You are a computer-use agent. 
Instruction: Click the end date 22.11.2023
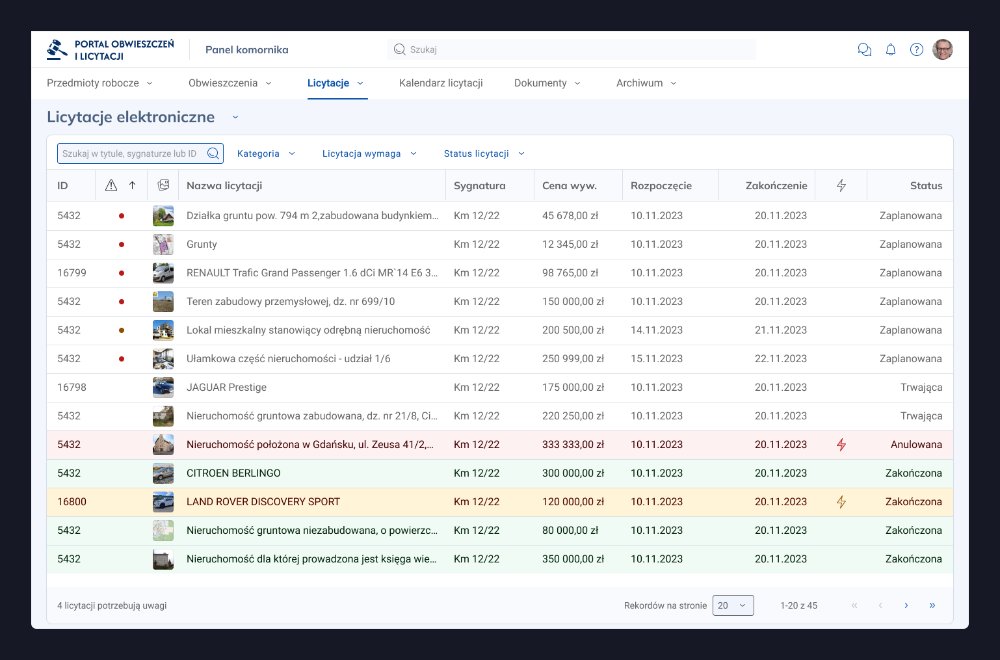(781, 358)
